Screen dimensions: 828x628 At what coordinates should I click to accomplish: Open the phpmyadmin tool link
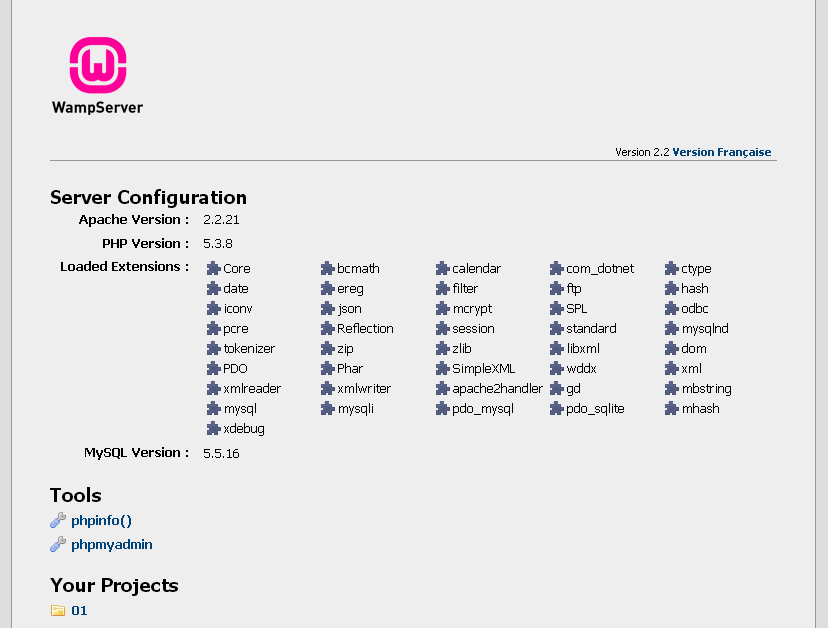tap(112, 545)
